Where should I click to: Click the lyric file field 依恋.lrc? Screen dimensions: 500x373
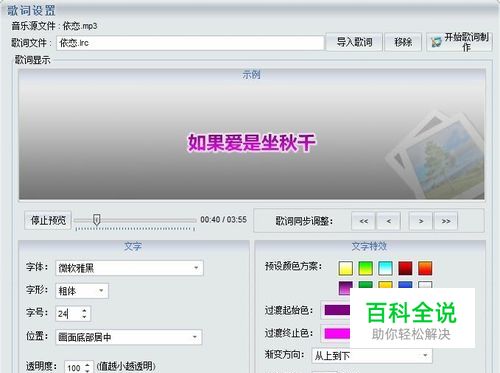tap(190, 43)
